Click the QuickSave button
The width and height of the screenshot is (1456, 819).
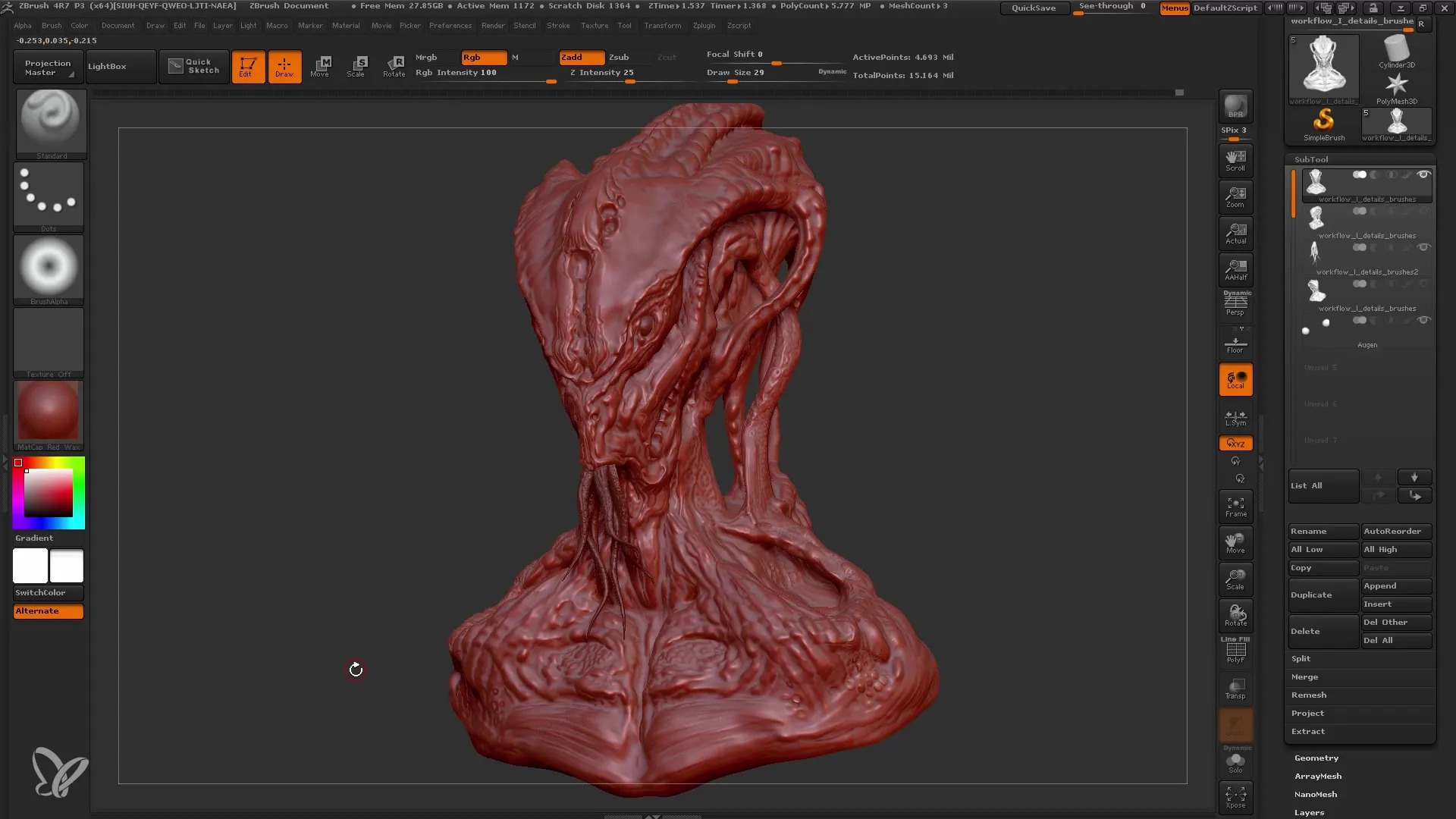click(1034, 8)
